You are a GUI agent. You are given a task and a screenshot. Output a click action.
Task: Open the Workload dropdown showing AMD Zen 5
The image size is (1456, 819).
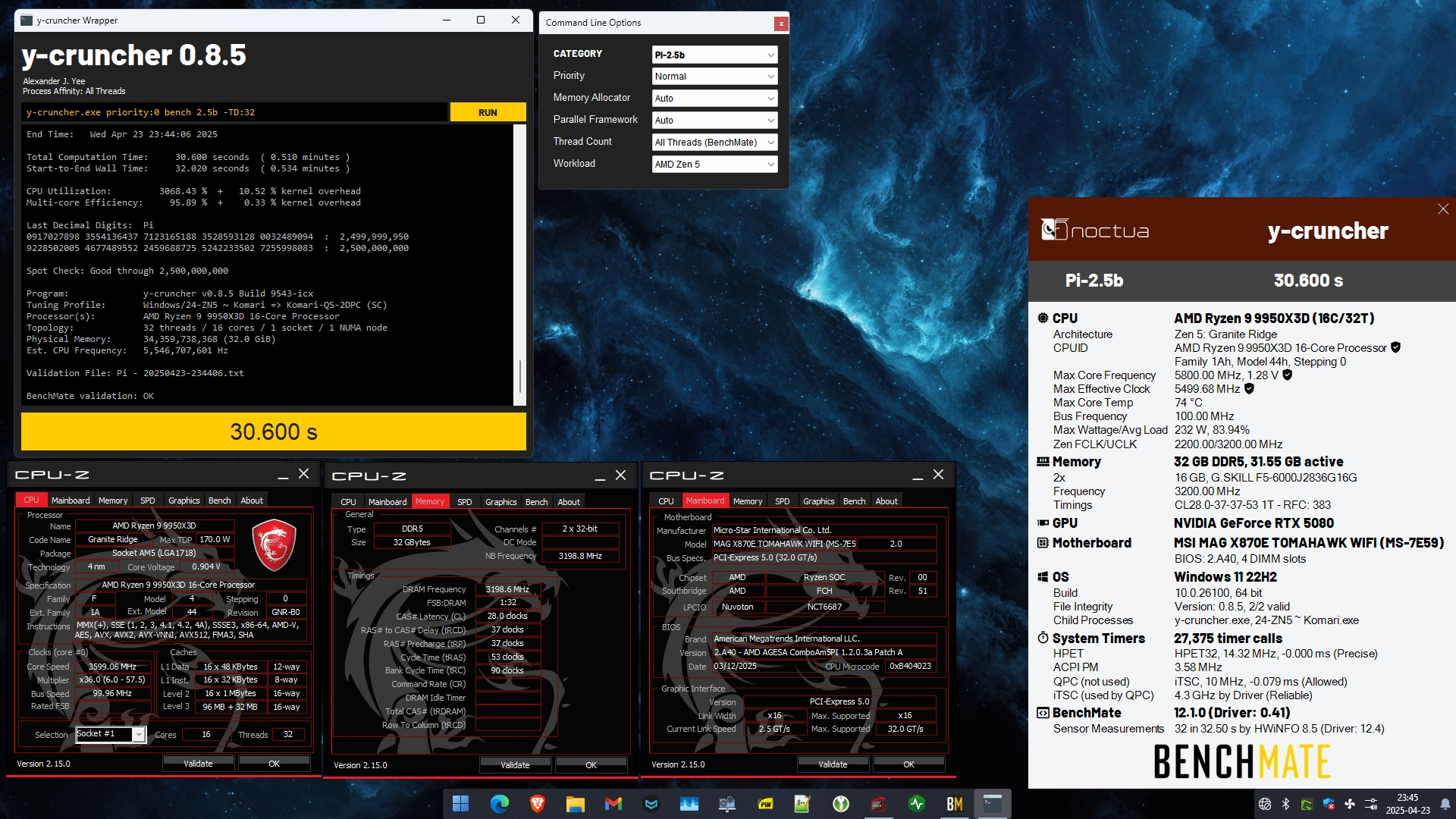click(x=714, y=165)
